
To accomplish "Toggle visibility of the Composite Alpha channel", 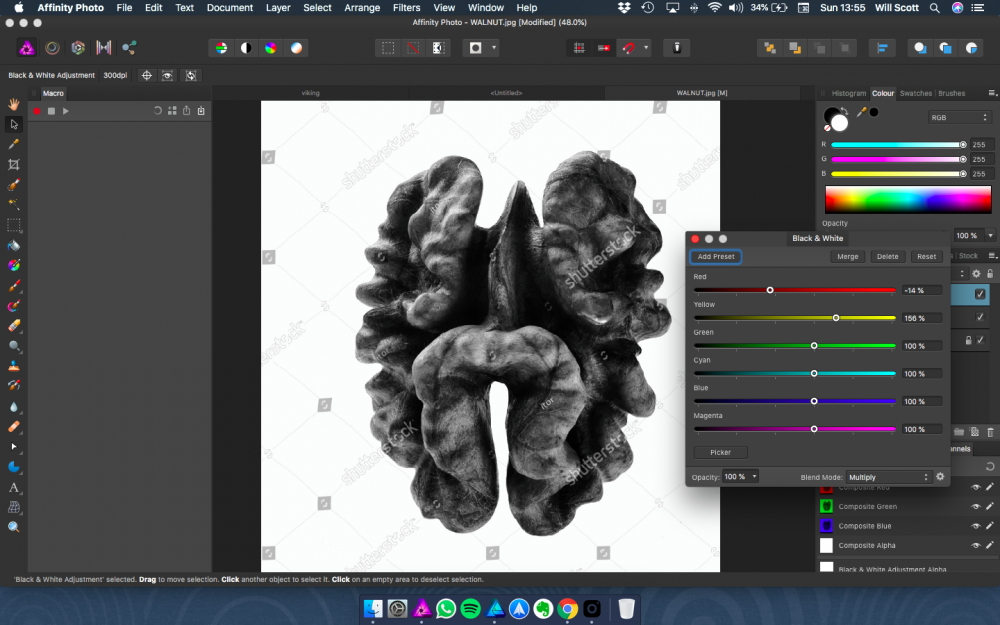I will pyautogui.click(x=976, y=545).
